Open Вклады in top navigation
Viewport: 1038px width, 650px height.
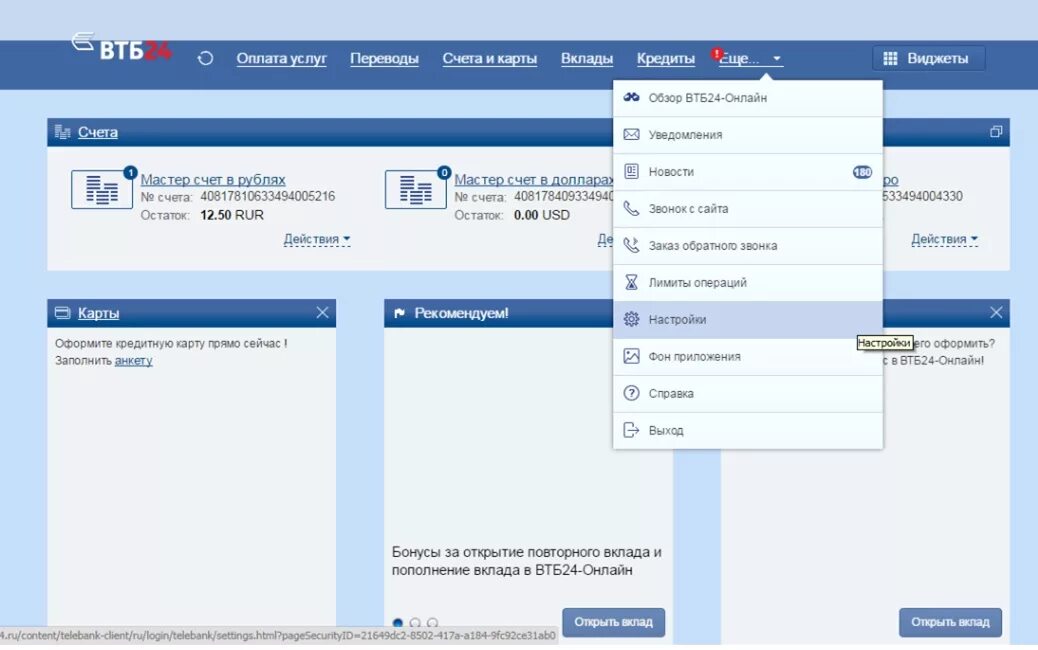pos(587,58)
